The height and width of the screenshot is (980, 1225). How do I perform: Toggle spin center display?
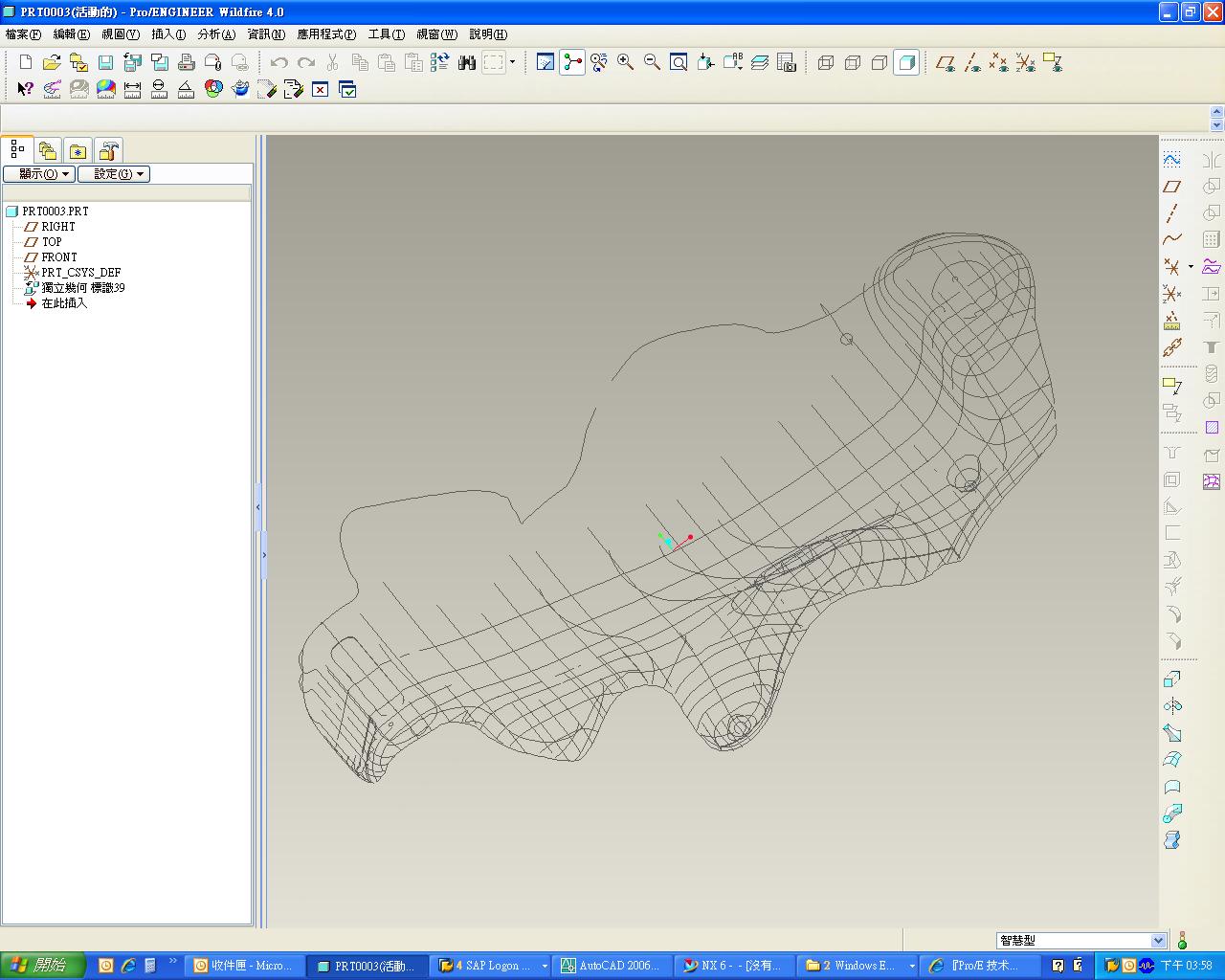[572, 63]
